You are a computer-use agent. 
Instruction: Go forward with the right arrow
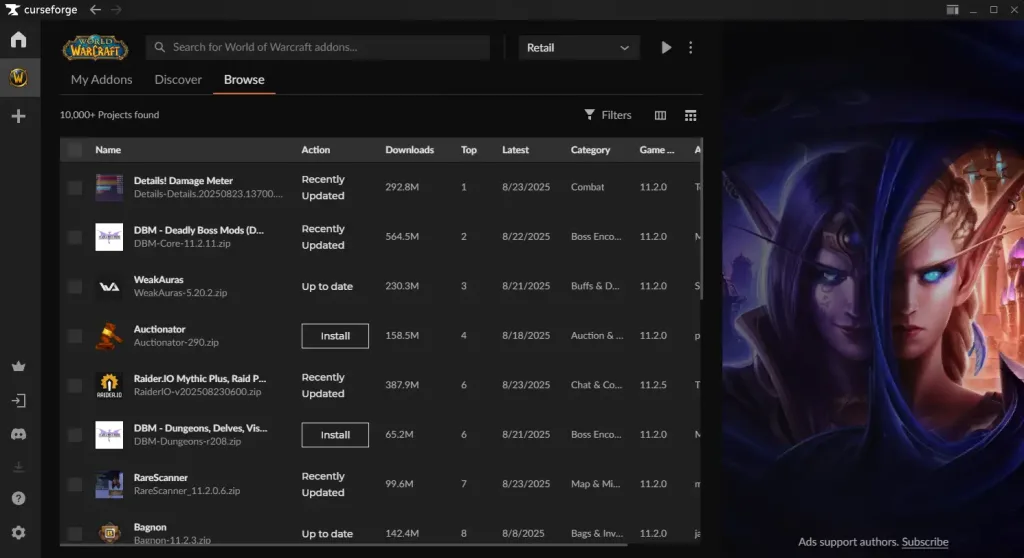[x=116, y=9]
